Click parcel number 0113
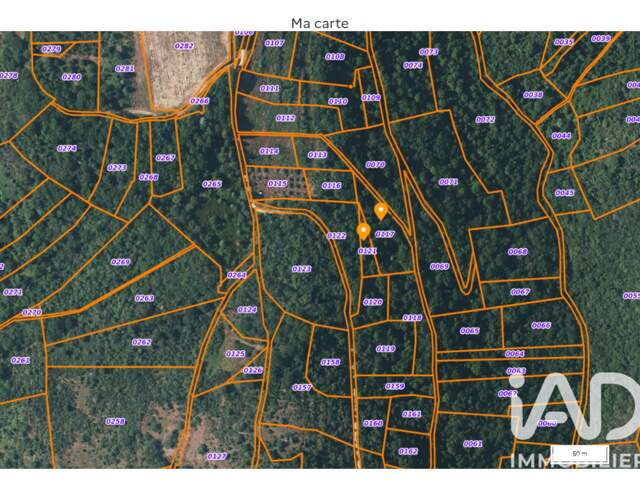Viewport: 640px width, 480px height. tap(318, 155)
